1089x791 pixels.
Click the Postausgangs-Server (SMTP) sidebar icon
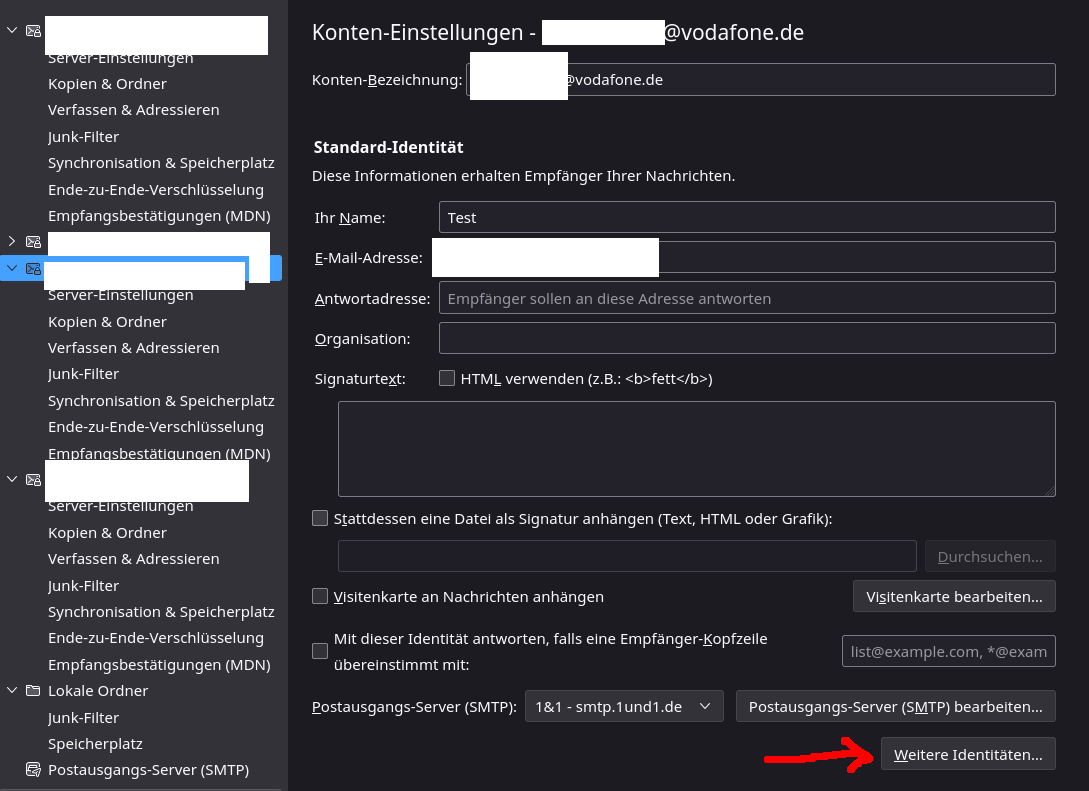tap(33, 769)
